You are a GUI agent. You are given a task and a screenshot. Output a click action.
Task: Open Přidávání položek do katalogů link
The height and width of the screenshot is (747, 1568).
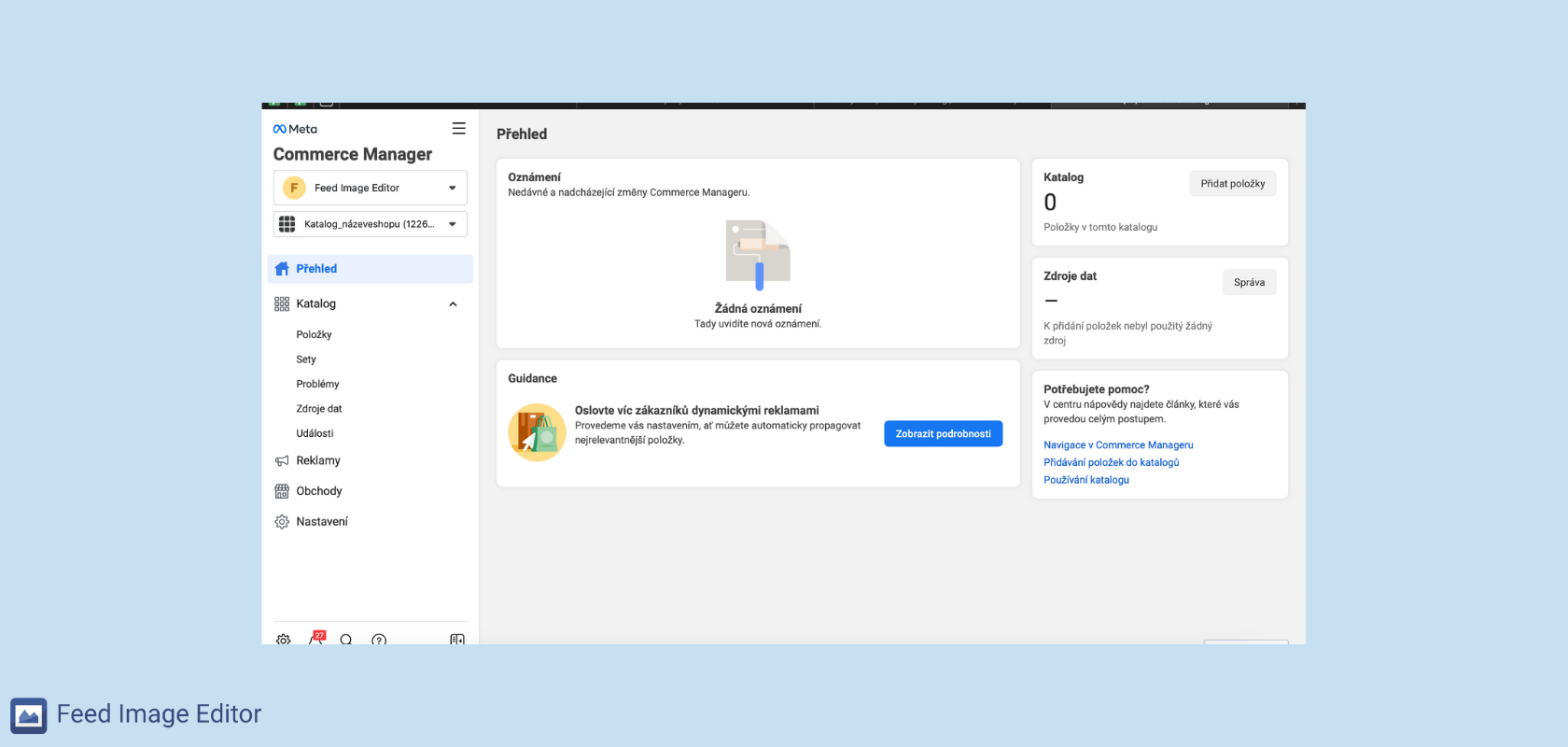click(x=1112, y=462)
